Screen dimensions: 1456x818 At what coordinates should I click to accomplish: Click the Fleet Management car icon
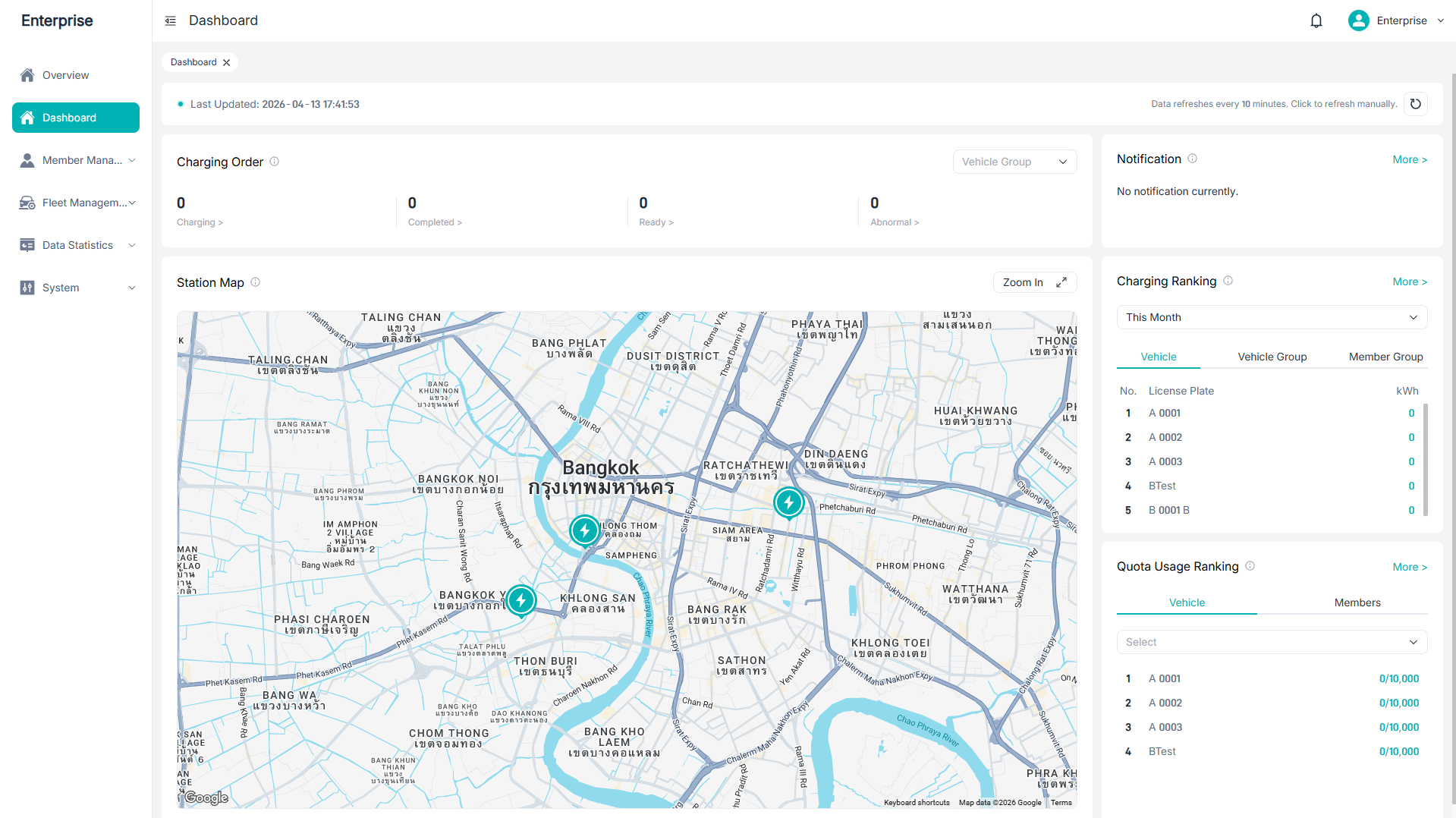(27, 203)
